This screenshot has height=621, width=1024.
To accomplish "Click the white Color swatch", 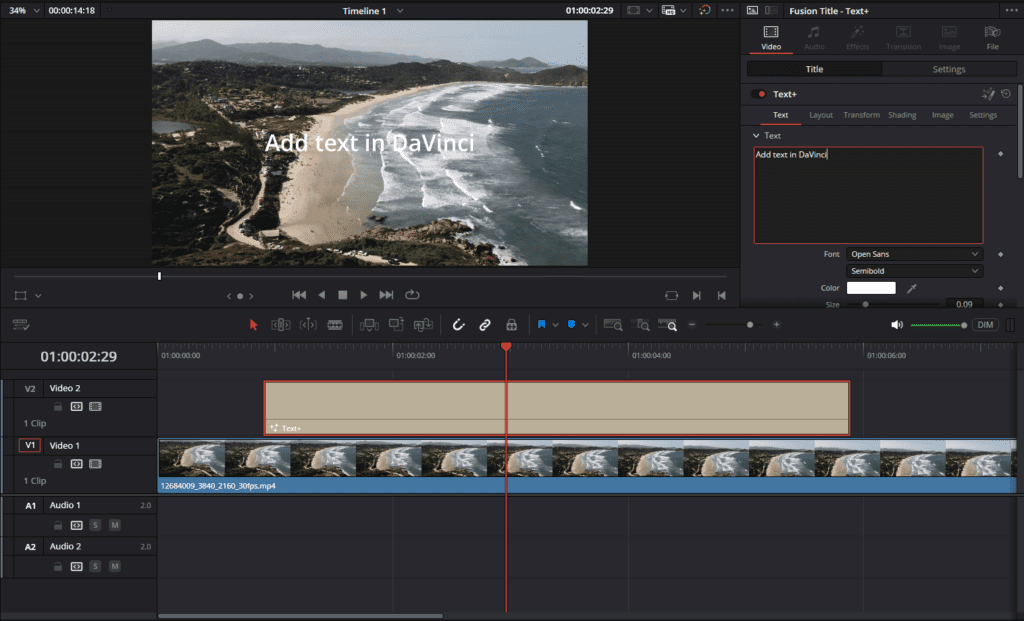I will [871, 288].
